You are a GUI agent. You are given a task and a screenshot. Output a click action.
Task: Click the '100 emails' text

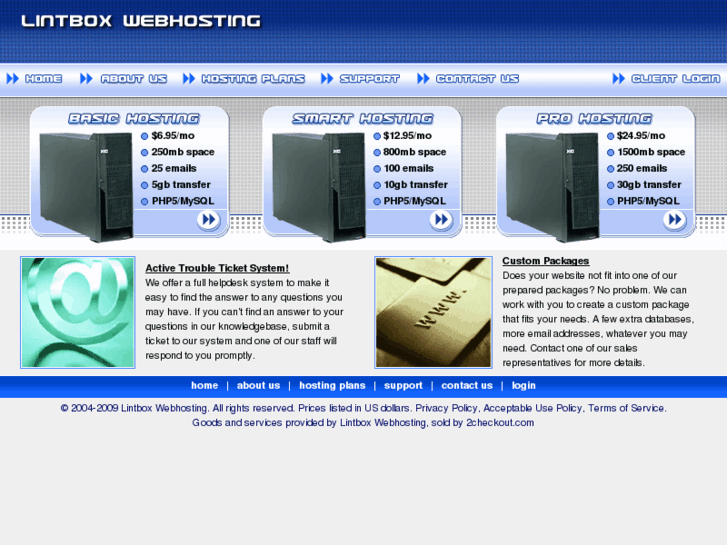(408, 168)
